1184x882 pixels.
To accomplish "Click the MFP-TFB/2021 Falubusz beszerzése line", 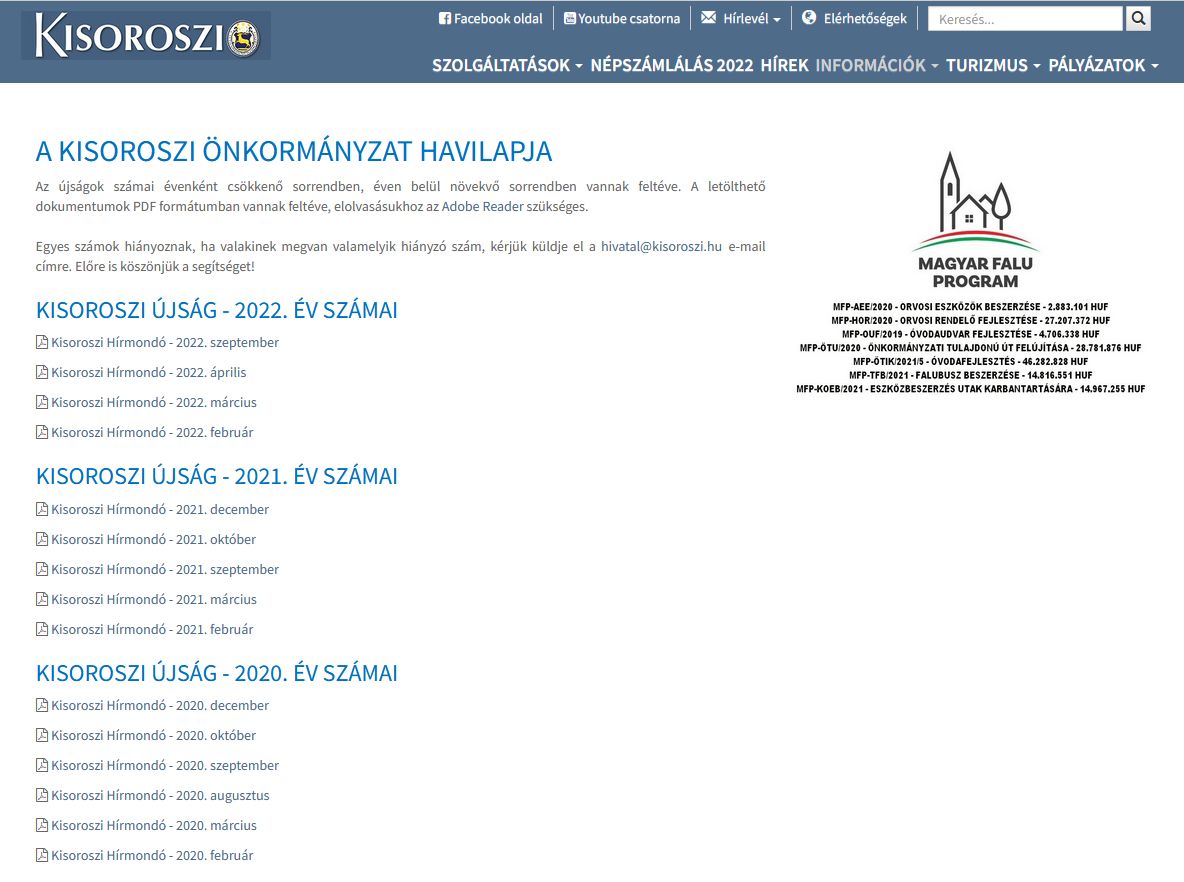I will pyautogui.click(x=970, y=375).
